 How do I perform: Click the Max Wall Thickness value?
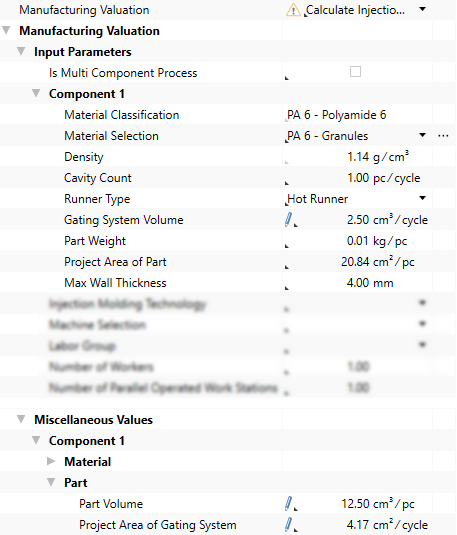[x=370, y=283]
